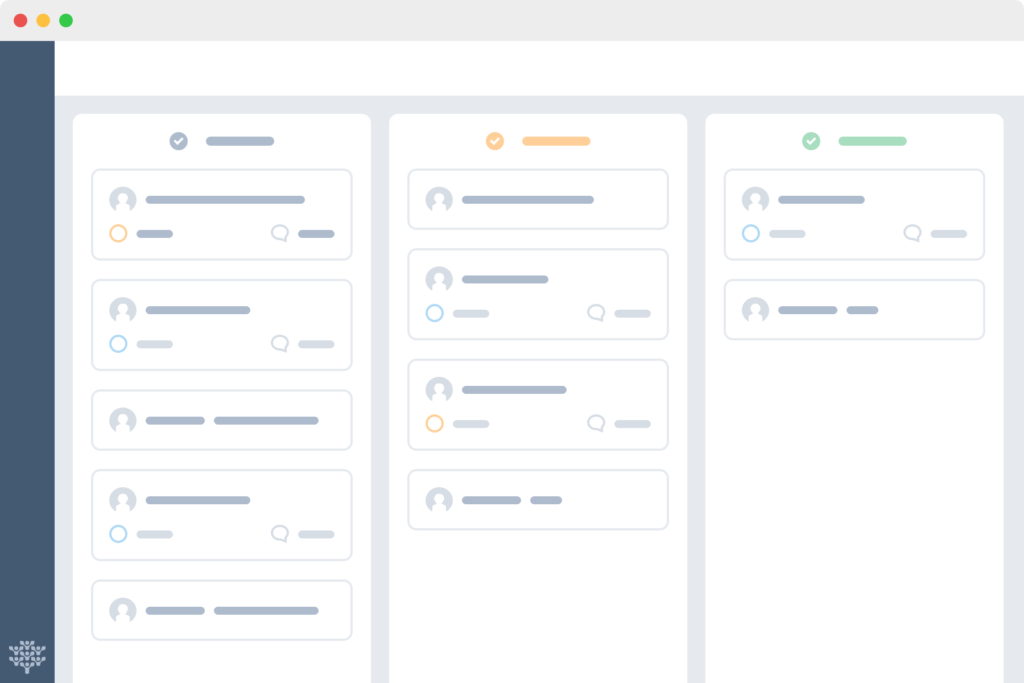Select the green column header title bar
This screenshot has height=683, width=1024.
pyautogui.click(x=872, y=141)
